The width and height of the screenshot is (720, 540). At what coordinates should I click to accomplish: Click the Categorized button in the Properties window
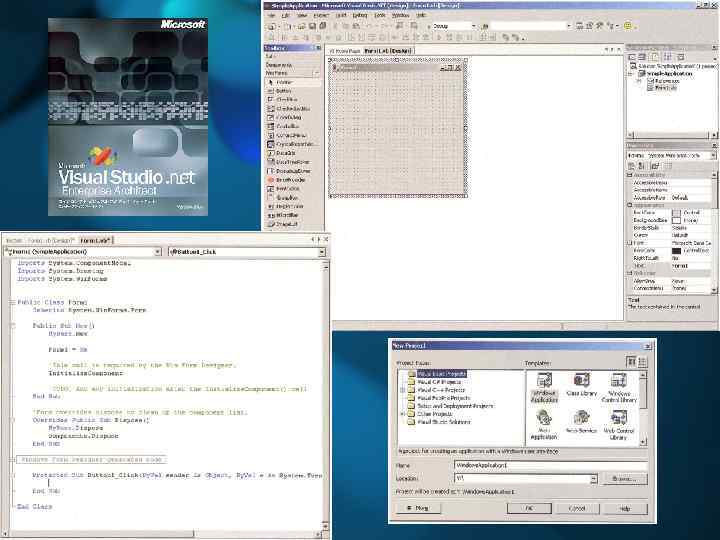pos(632,166)
